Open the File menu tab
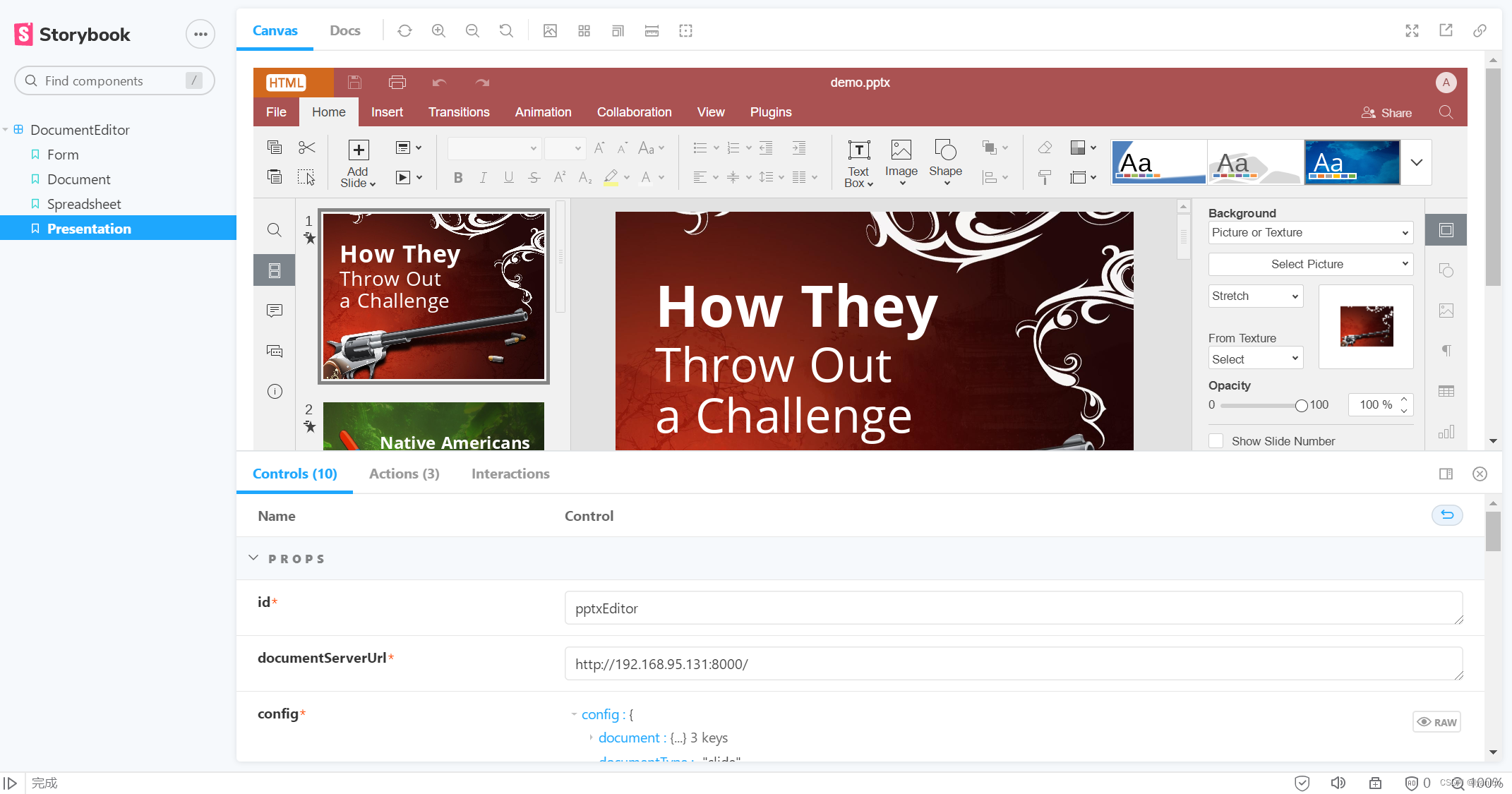Image resolution: width=1512 pixels, height=794 pixels. pyautogui.click(x=276, y=112)
